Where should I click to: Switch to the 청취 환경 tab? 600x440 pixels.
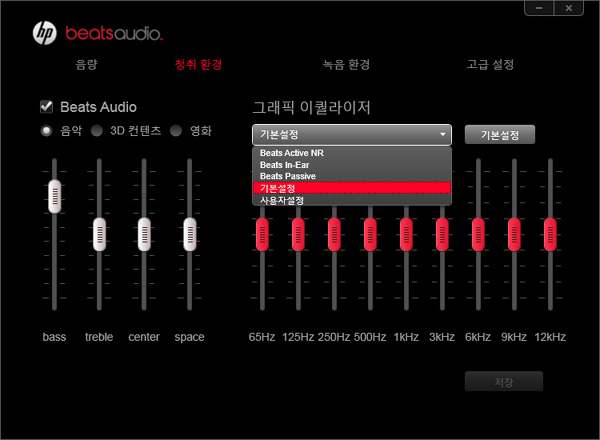(x=198, y=64)
